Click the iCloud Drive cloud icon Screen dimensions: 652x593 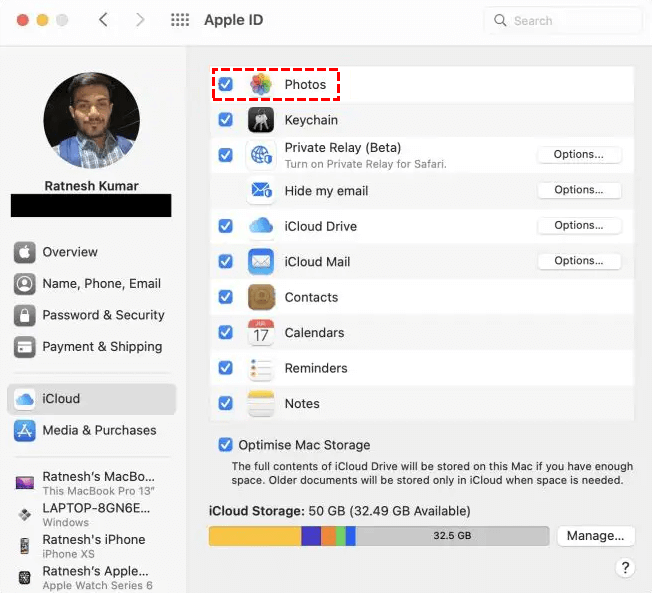pyautogui.click(x=261, y=226)
